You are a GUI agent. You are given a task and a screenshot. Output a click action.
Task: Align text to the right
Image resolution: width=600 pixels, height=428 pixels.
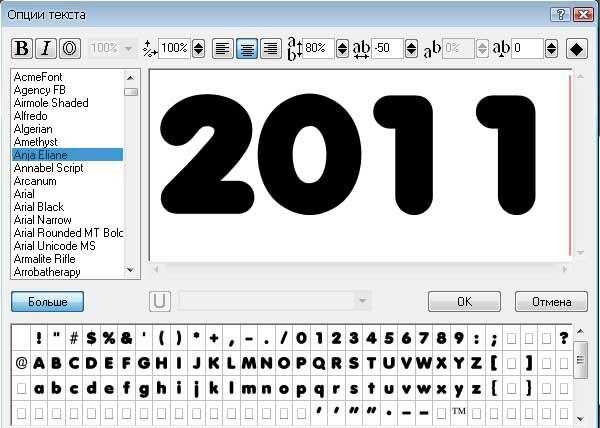coord(271,49)
